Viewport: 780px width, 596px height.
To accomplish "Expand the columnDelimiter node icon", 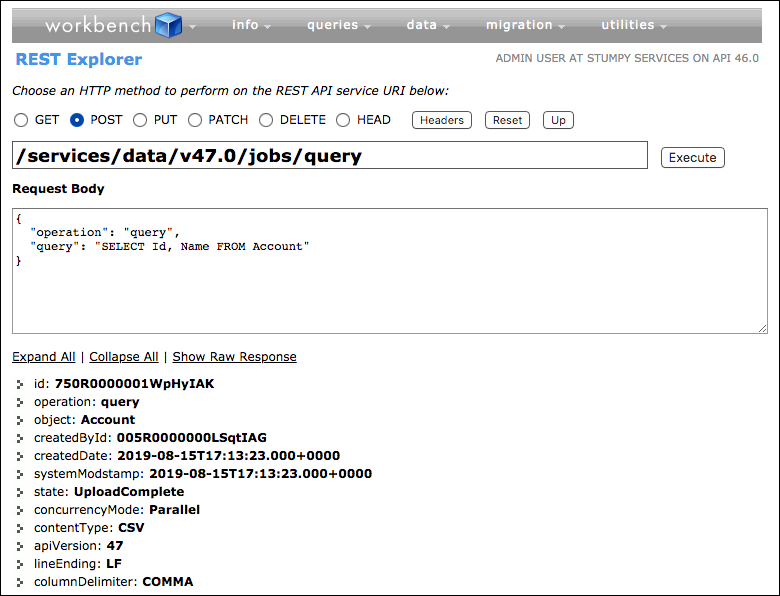I will (x=20, y=582).
